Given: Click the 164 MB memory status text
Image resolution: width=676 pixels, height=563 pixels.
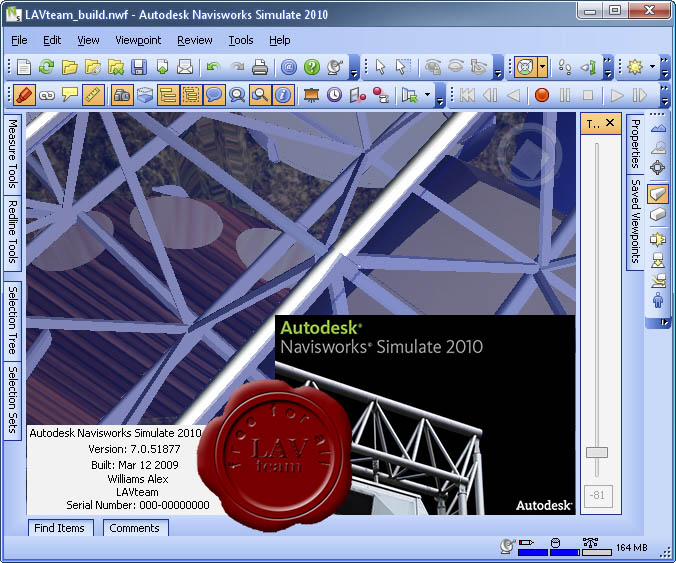Looking at the screenshot, I should click(632, 547).
